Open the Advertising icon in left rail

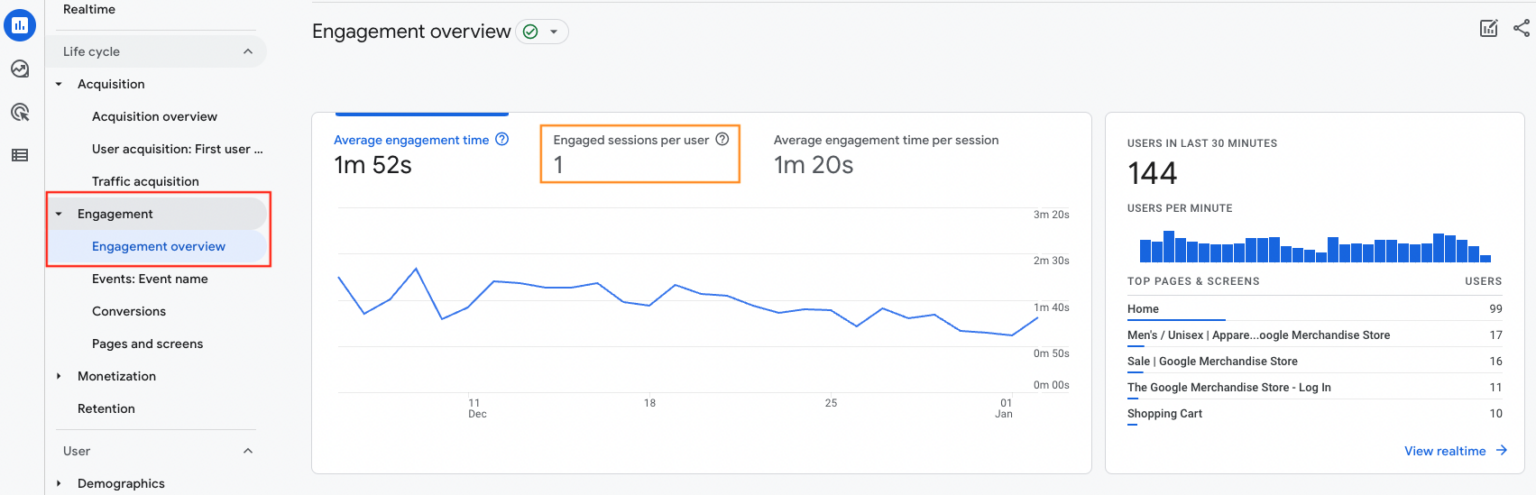pyautogui.click(x=19, y=112)
